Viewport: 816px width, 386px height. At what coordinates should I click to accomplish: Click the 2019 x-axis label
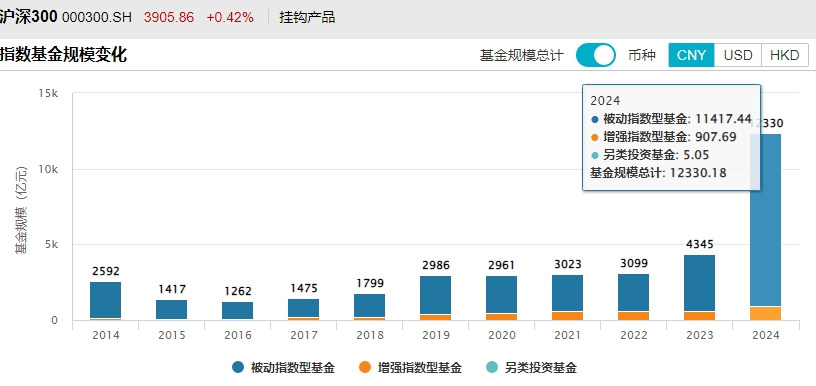coord(436,336)
